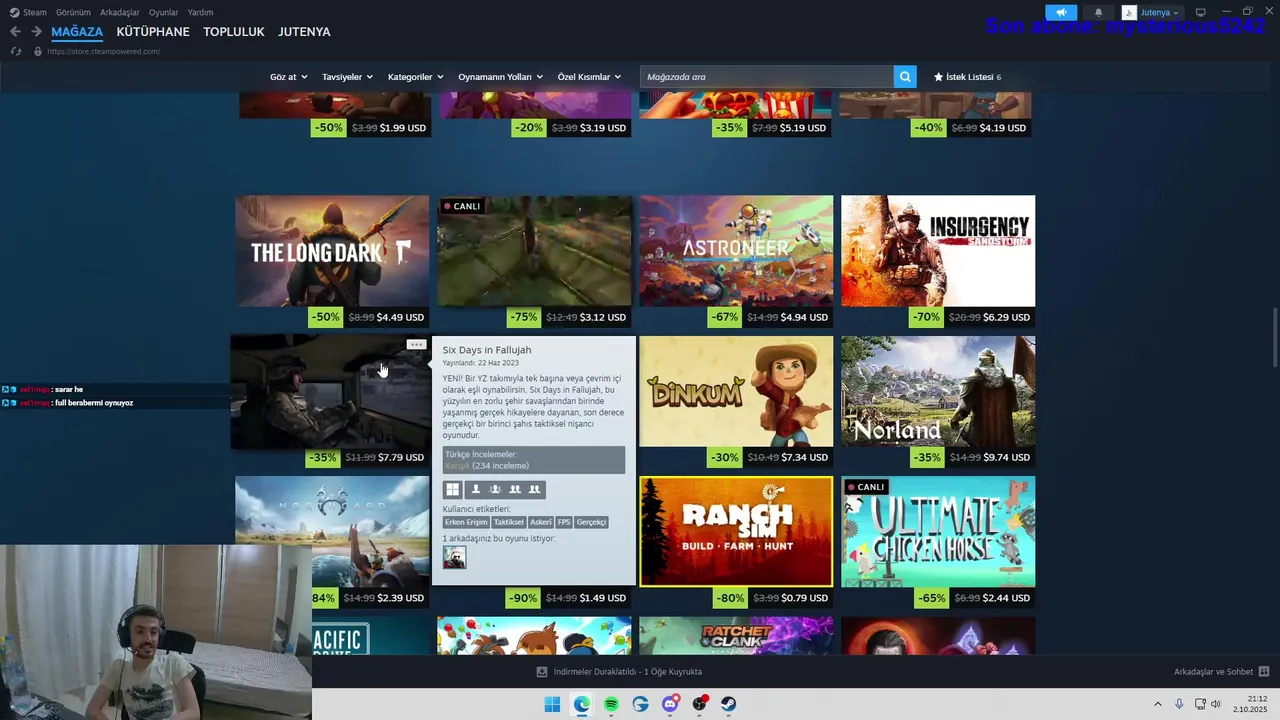Open the Six Days in Fallujah thumbnail
The height and width of the screenshot is (720, 1280).
[x=330, y=392]
